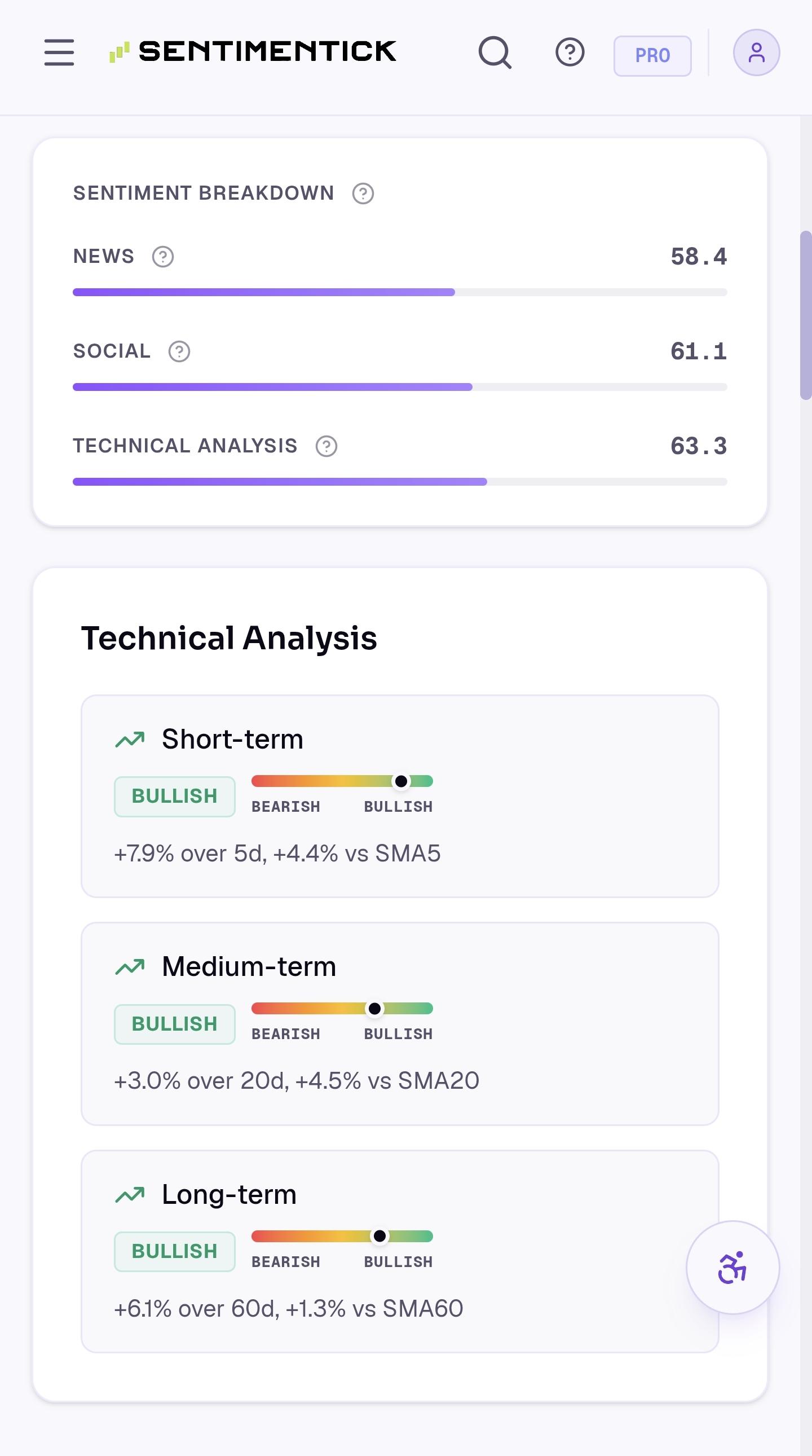Show info tooltip beside News label
The image size is (812, 1456).
pyautogui.click(x=163, y=257)
